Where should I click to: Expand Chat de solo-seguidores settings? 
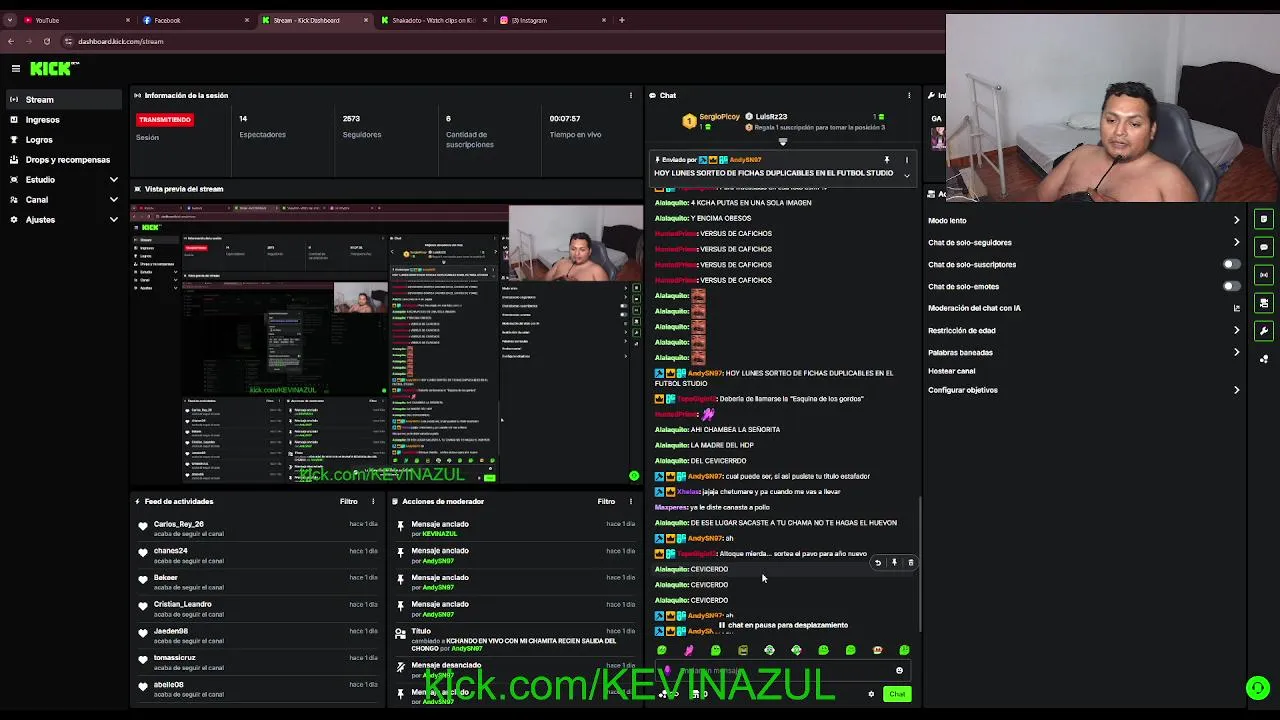click(x=1236, y=242)
